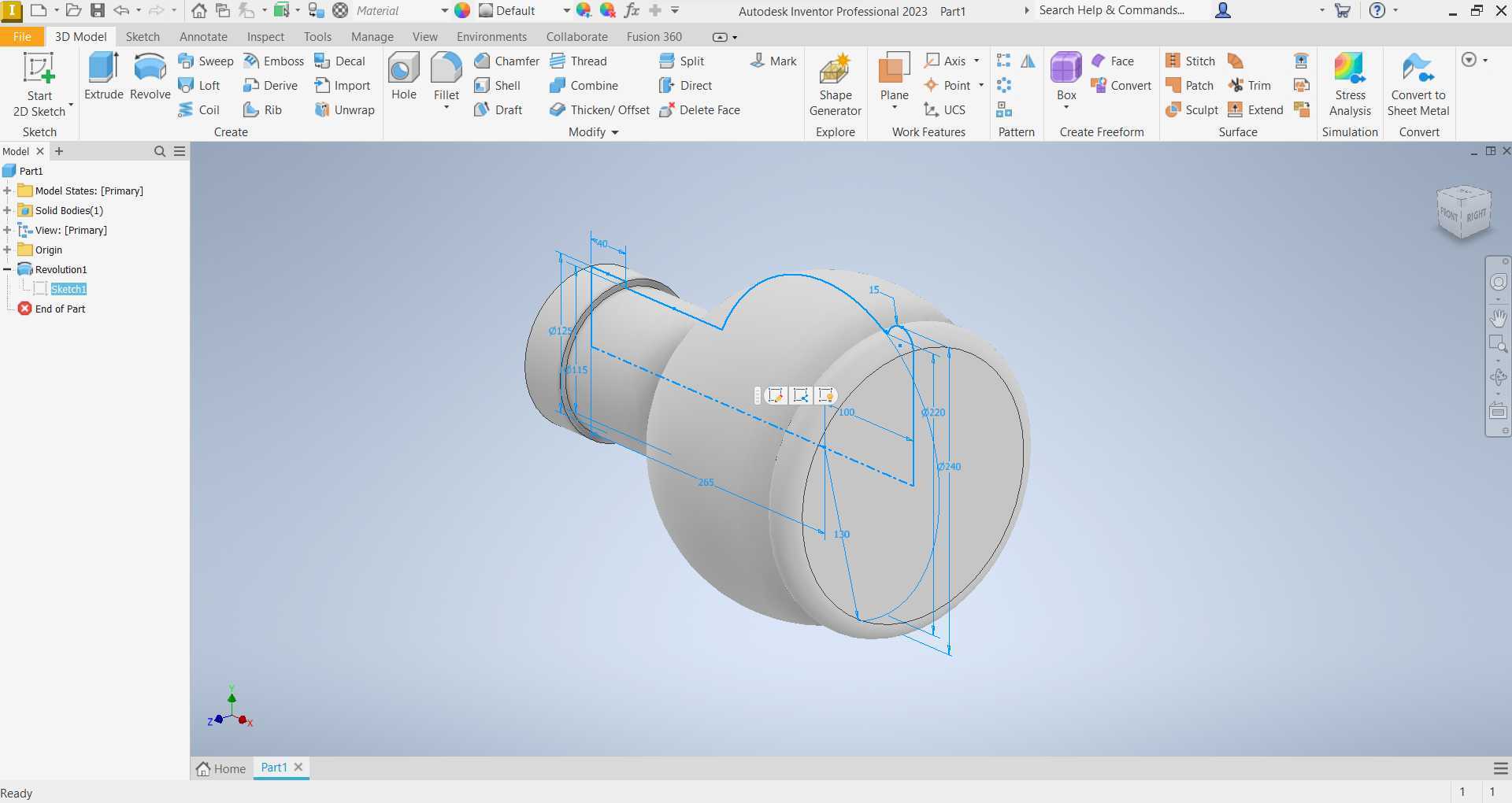The image size is (1512, 803).
Task: Click the ViewCube orientation control
Action: tap(1464, 212)
